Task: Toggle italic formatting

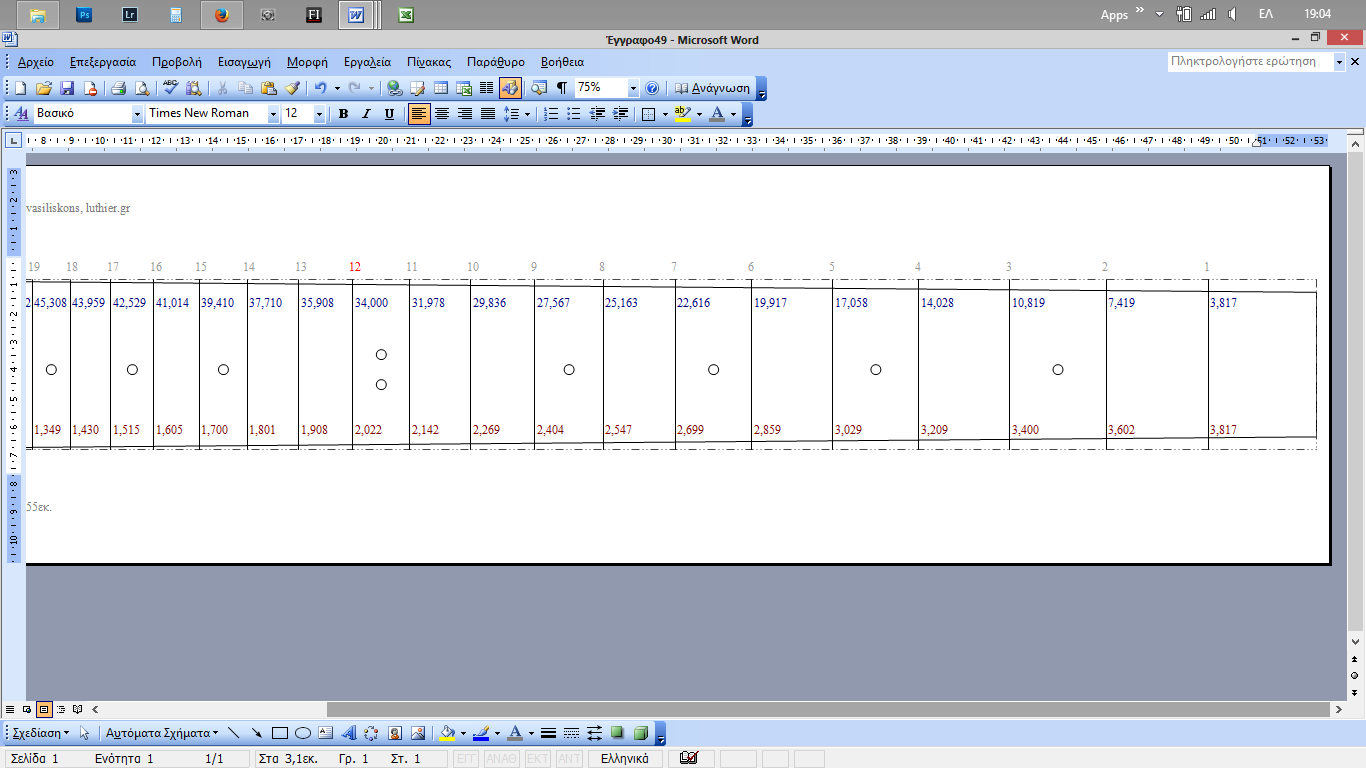Action: click(x=366, y=114)
